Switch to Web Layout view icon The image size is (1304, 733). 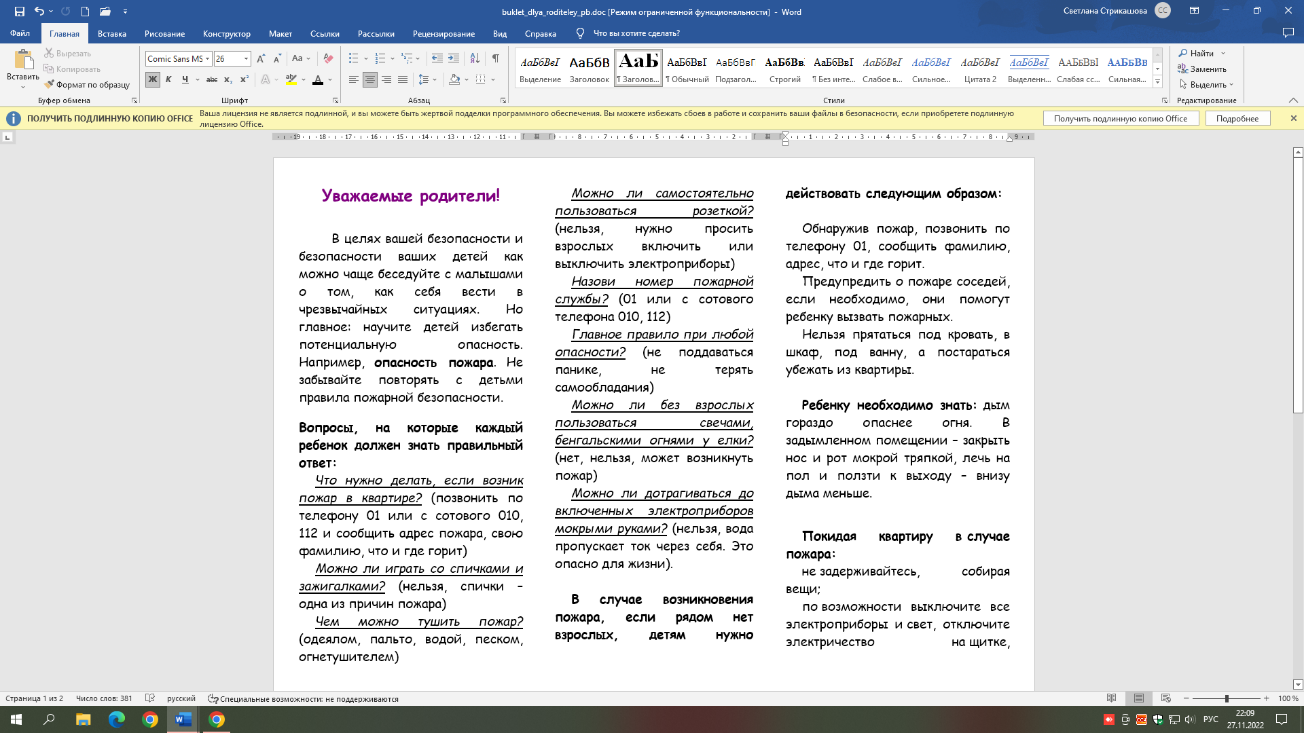click(1167, 698)
